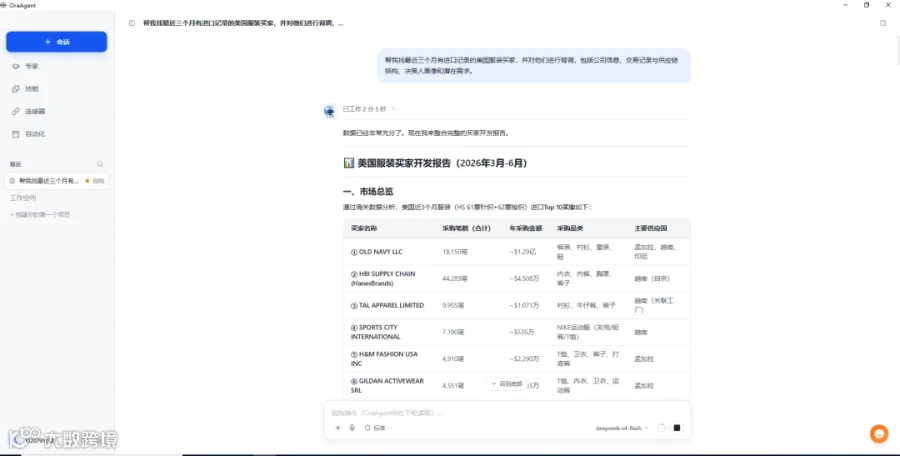Focus the 追加指令 input field
The image size is (900, 456).
pyautogui.click(x=507, y=413)
